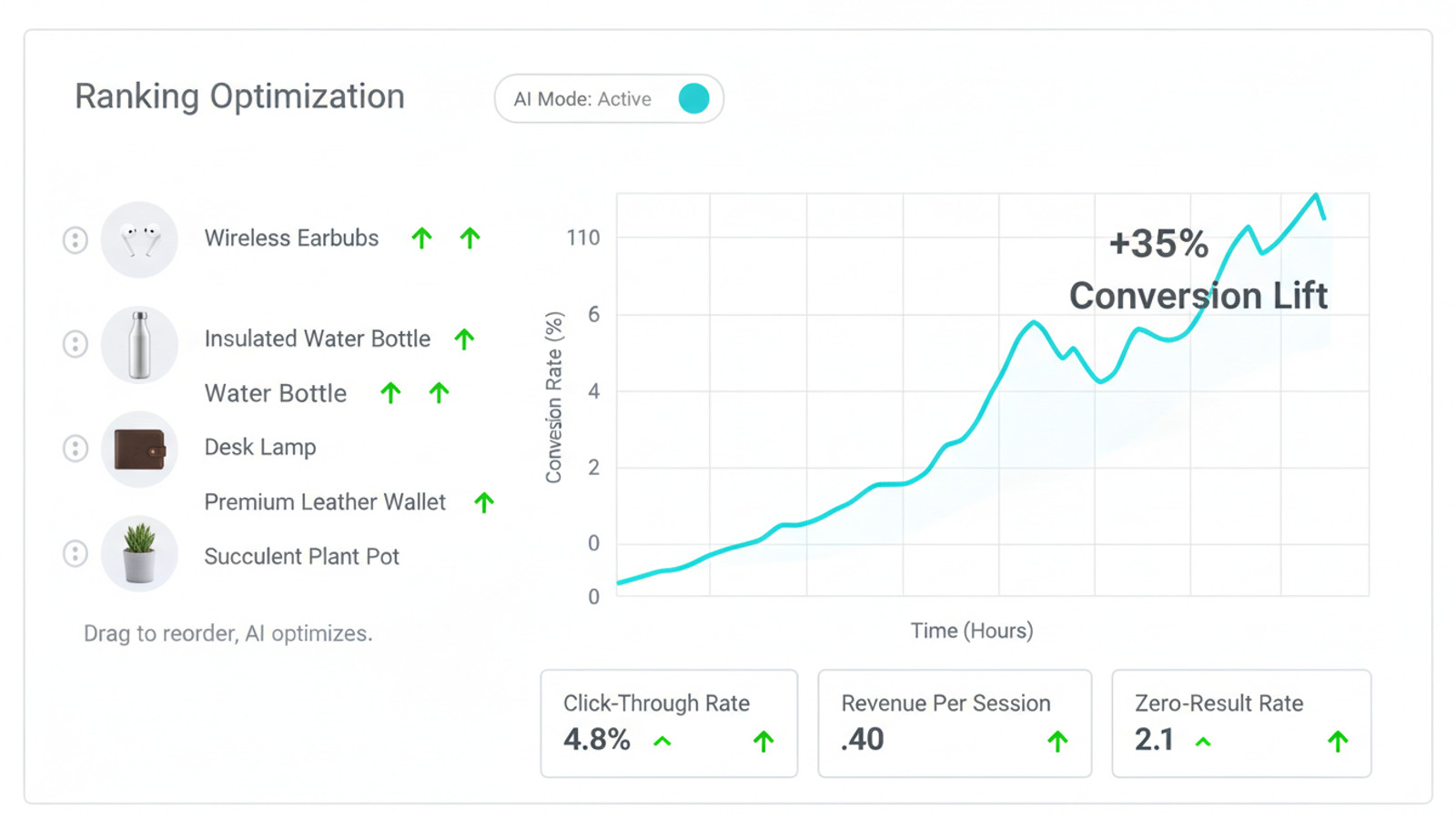Open the Succulent Plant Pot item
Image resolution: width=1456 pixels, height=819 pixels.
[301, 557]
